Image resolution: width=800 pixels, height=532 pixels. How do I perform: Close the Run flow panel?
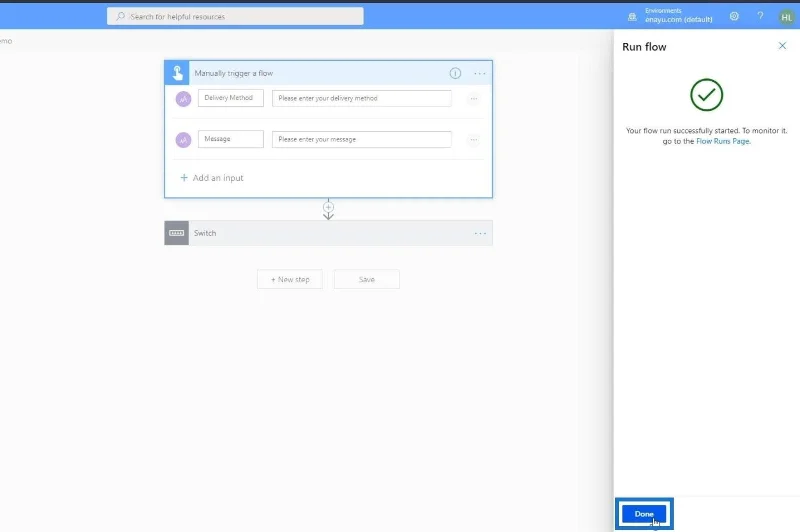click(x=782, y=46)
